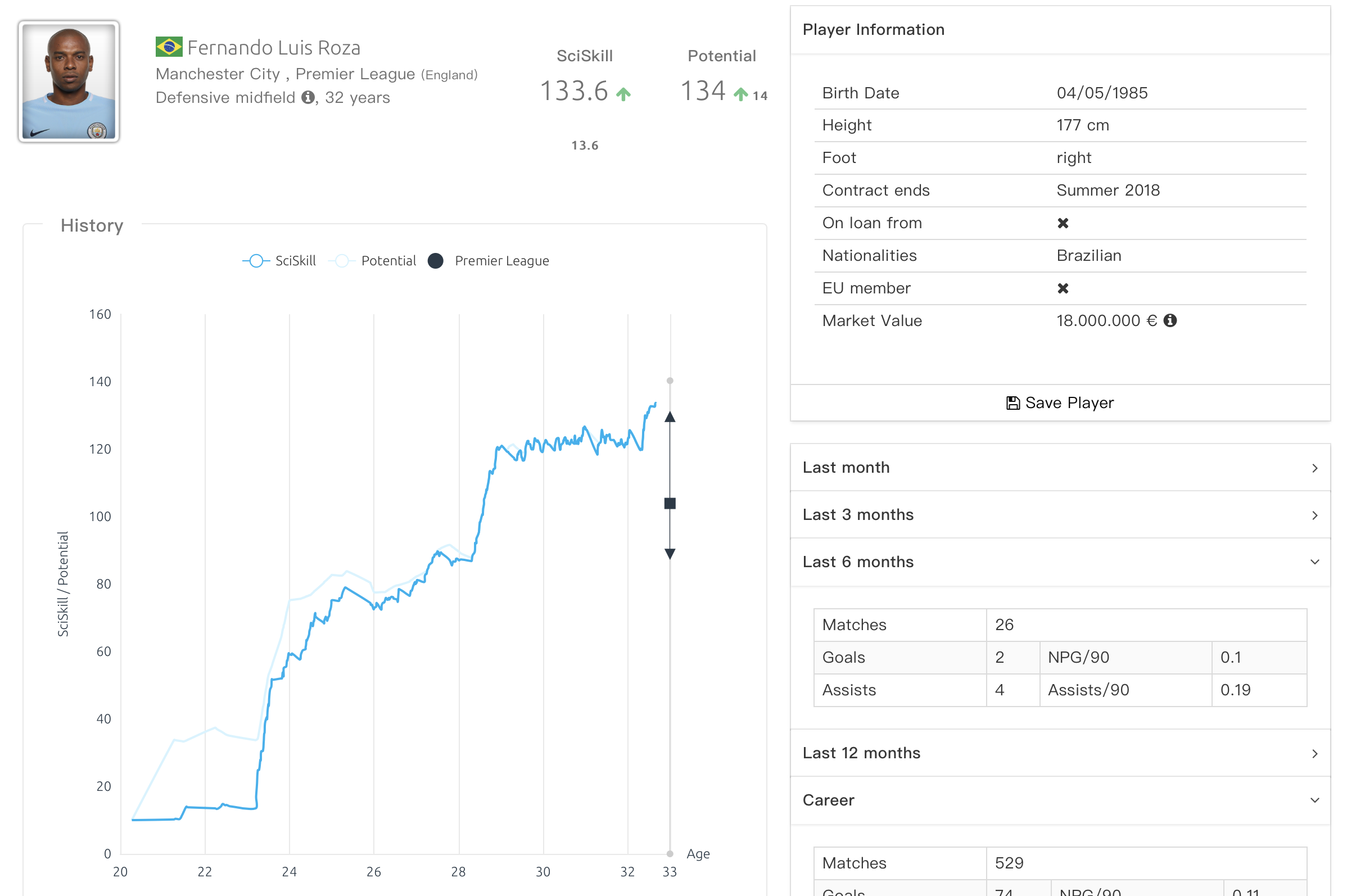Image resolution: width=1347 pixels, height=896 pixels.
Task: Click the Player Information panel heading
Action: click(873, 30)
